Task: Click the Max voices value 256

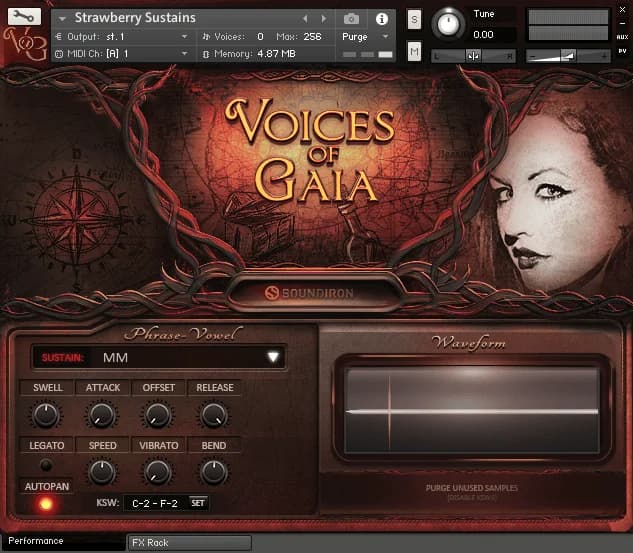Action: (312, 37)
